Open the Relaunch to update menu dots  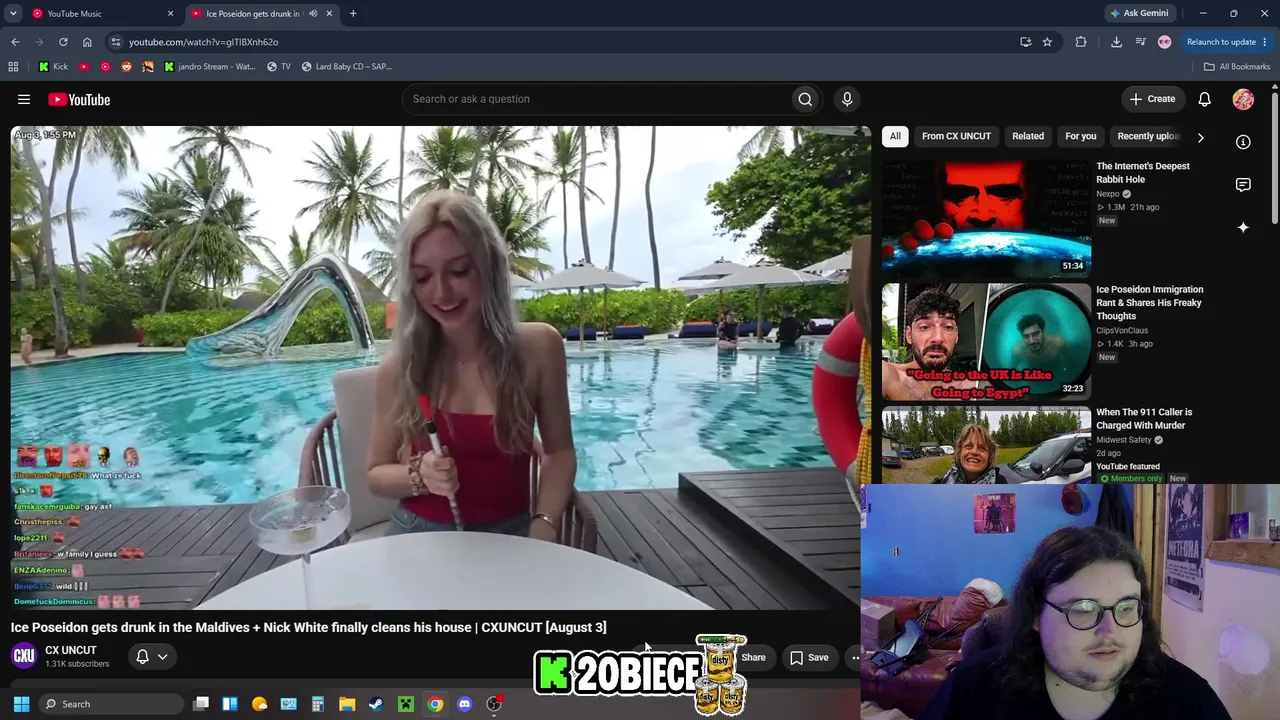pos(1265,42)
